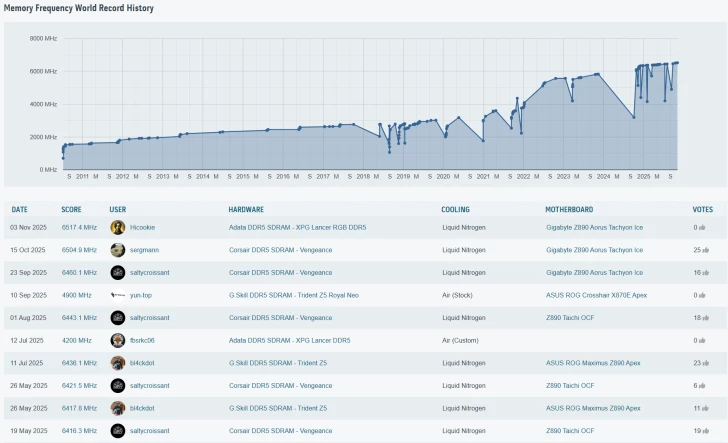Click the Hardware column header
This screenshot has height=443, width=728.
pyautogui.click(x=246, y=210)
